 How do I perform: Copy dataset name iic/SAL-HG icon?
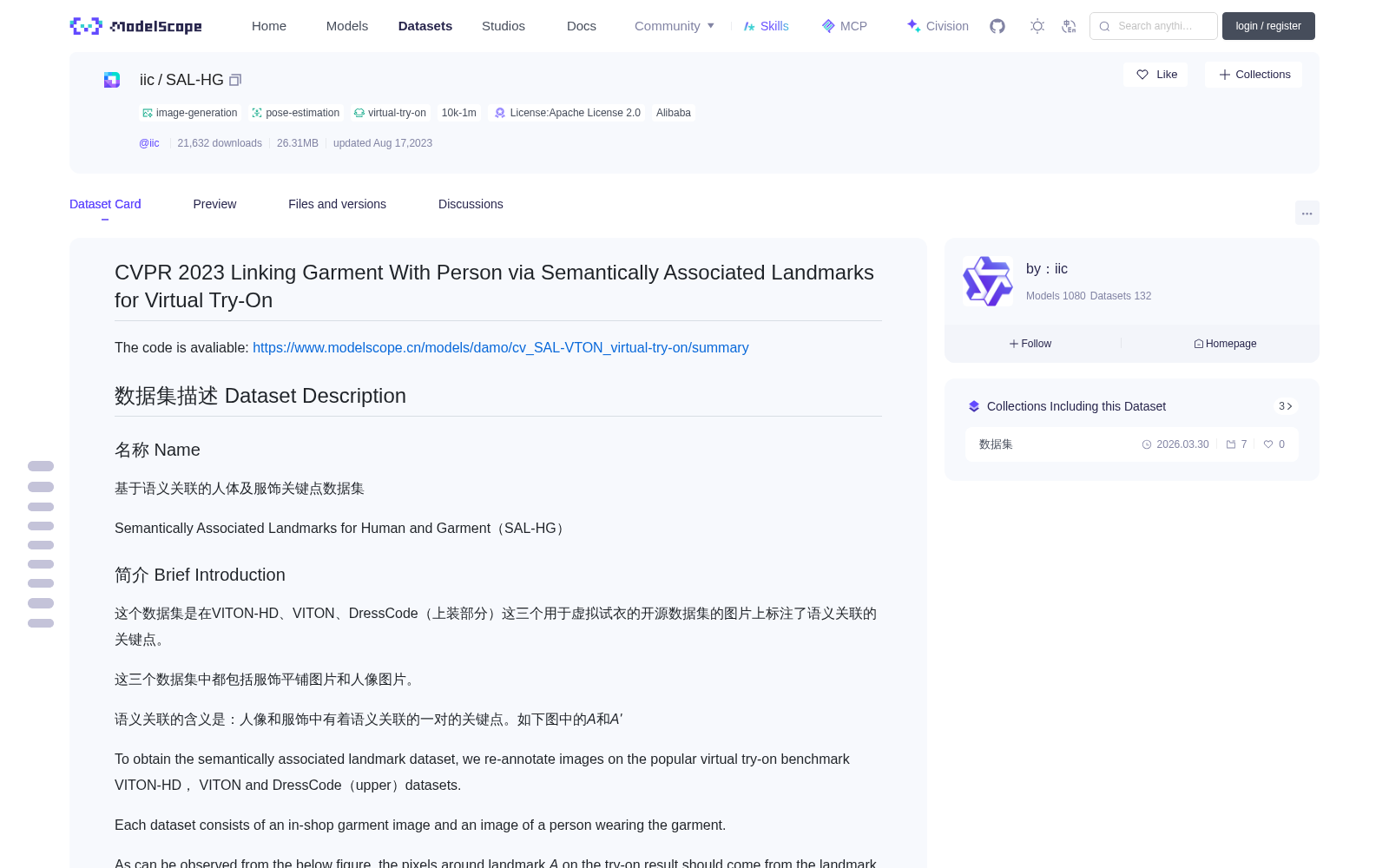(x=235, y=80)
